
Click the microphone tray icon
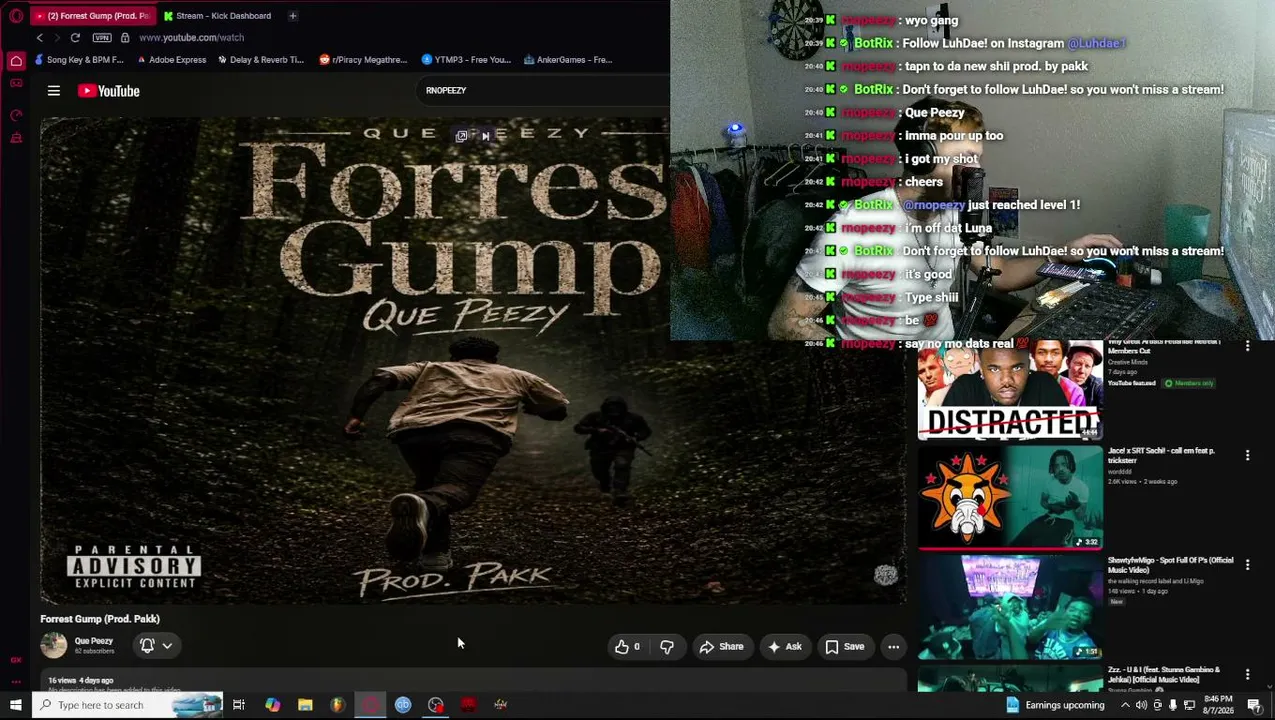click(1173, 705)
